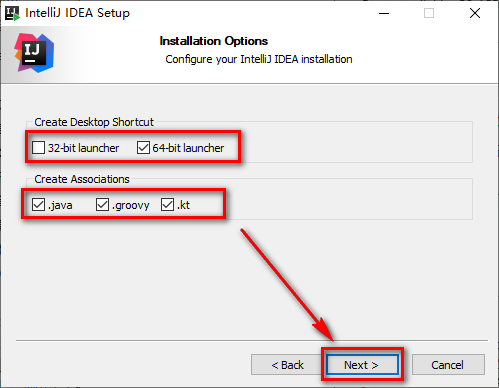499x388 pixels.
Task: Click the Installation Options heading
Action: click(x=214, y=41)
